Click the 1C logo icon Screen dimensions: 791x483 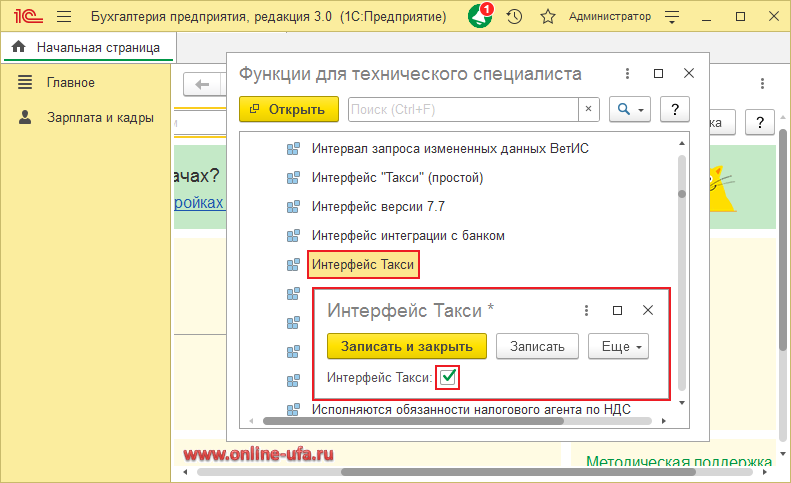point(28,17)
